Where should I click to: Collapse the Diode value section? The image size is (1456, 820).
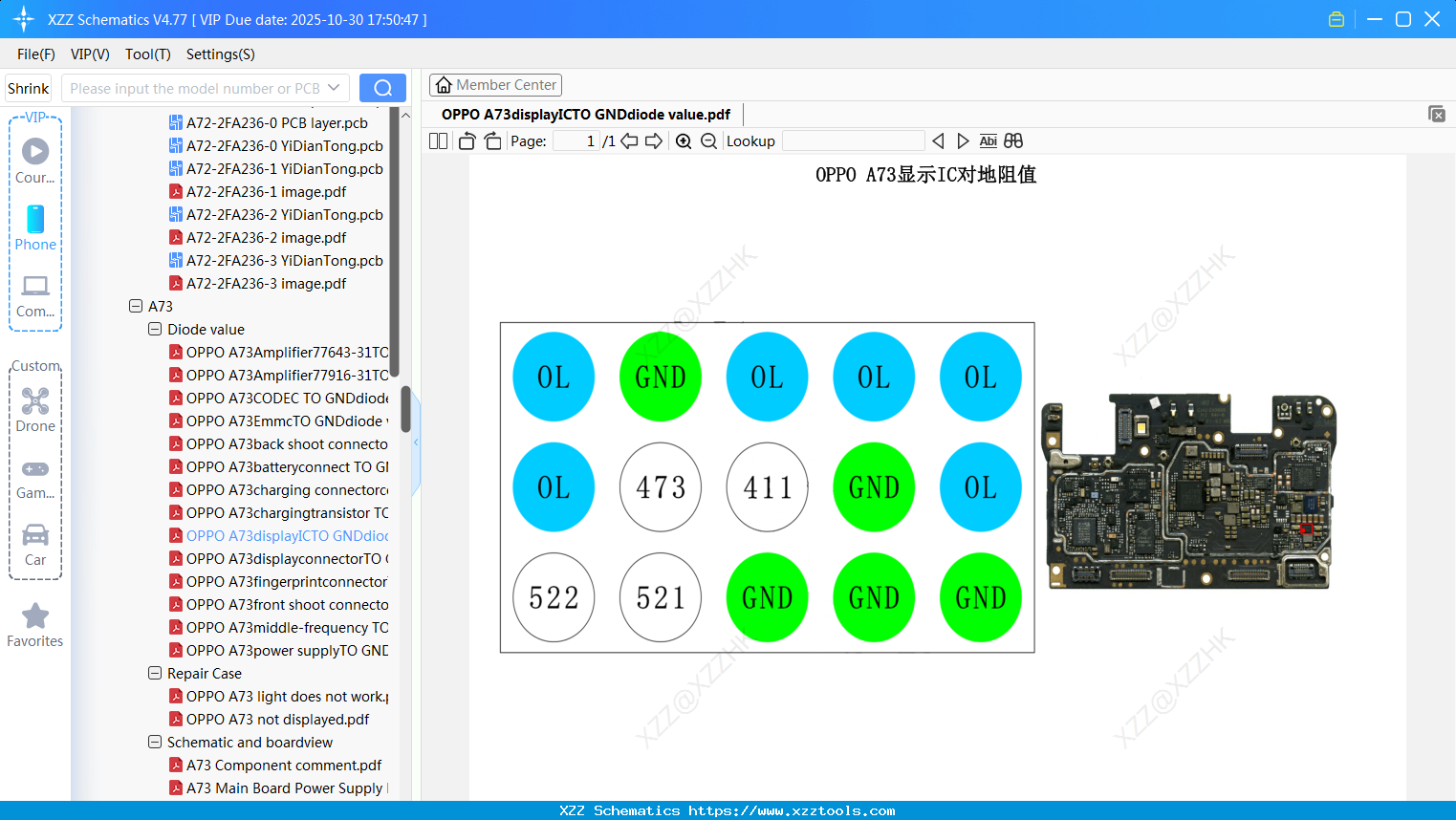click(155, 329)
